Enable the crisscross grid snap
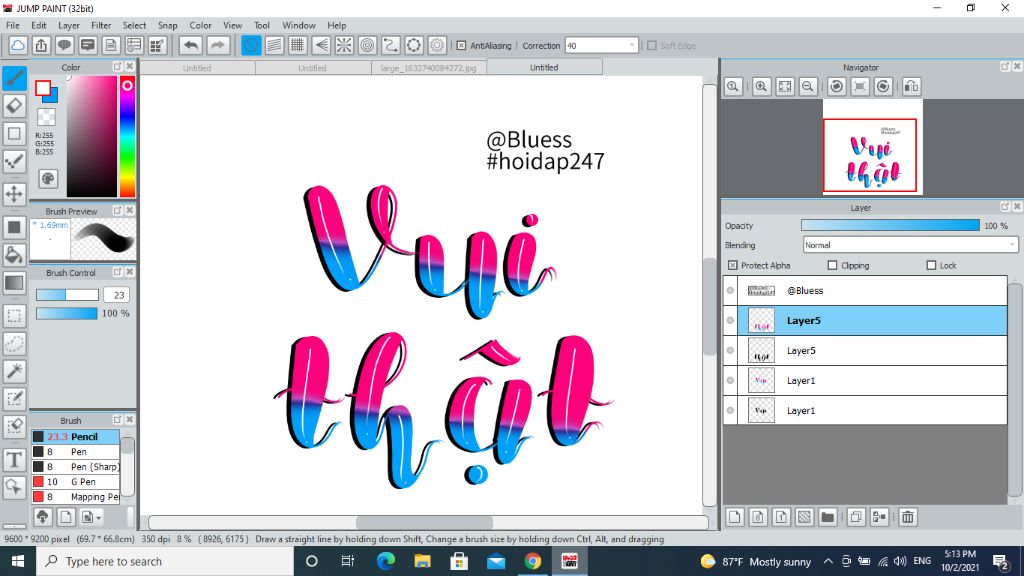The height and width of the screenshot is (576, 1024). [298, 46]
